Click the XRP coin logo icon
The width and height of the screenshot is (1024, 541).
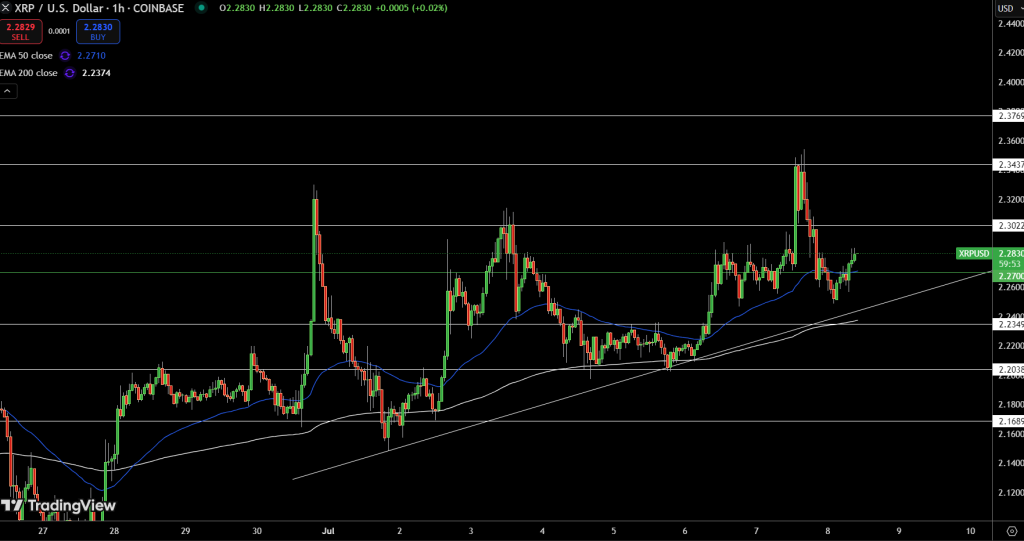5,8
